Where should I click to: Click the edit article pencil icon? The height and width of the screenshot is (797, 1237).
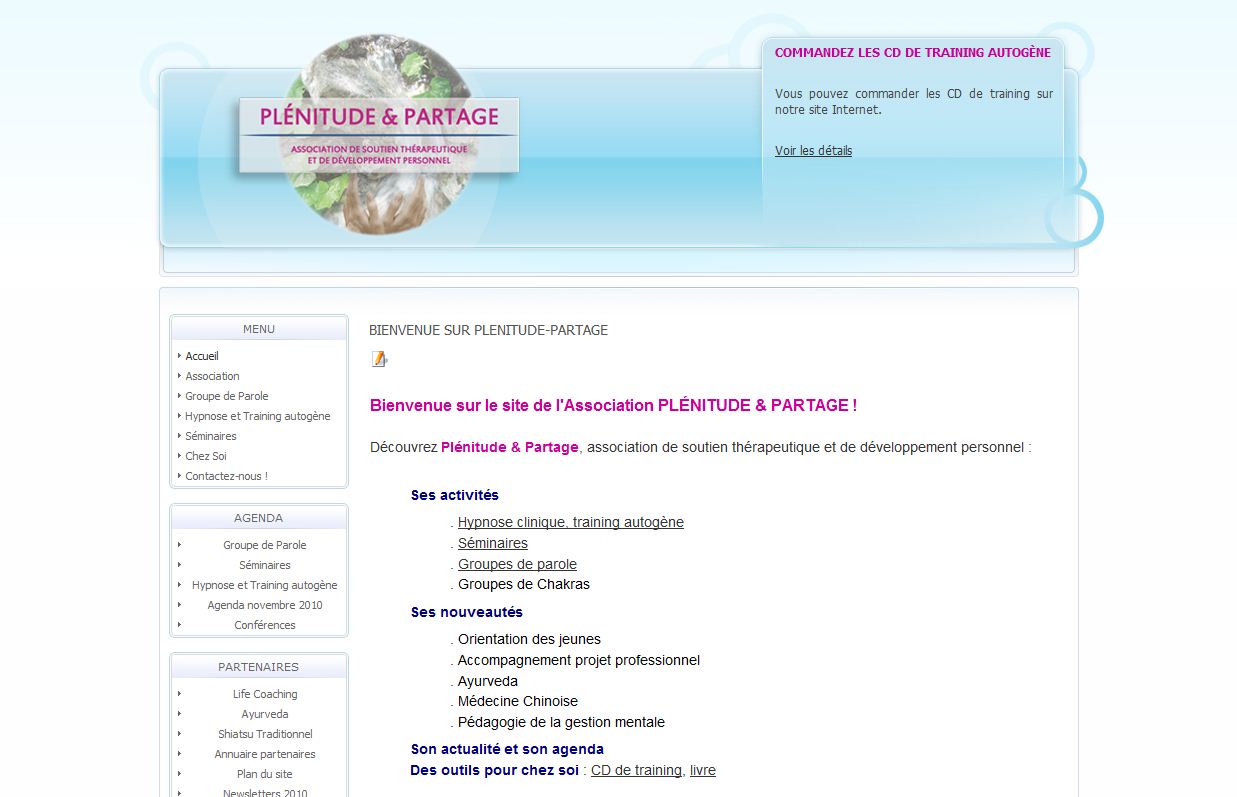coord(379,359)
